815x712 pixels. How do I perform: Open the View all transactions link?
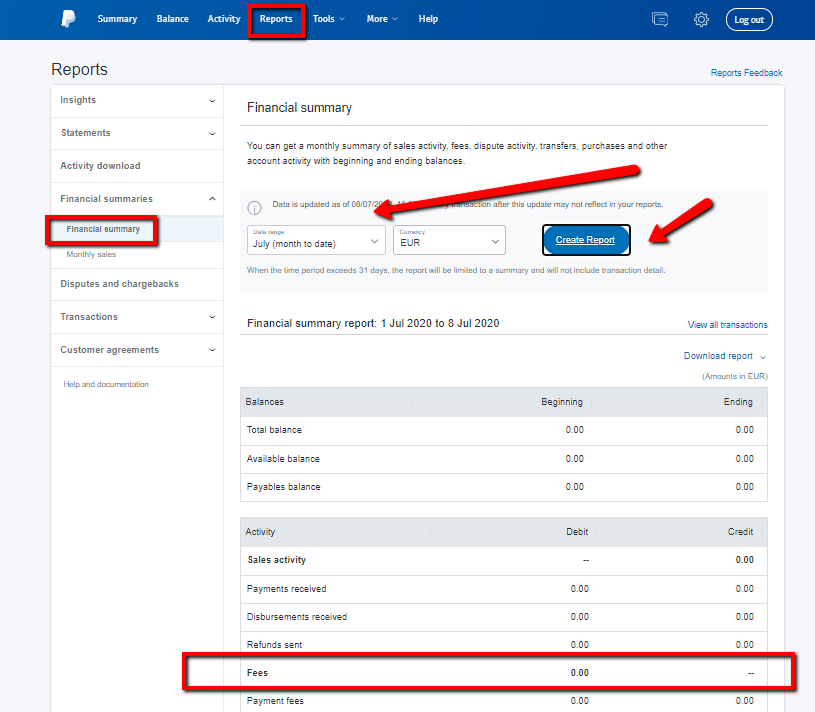727,325
